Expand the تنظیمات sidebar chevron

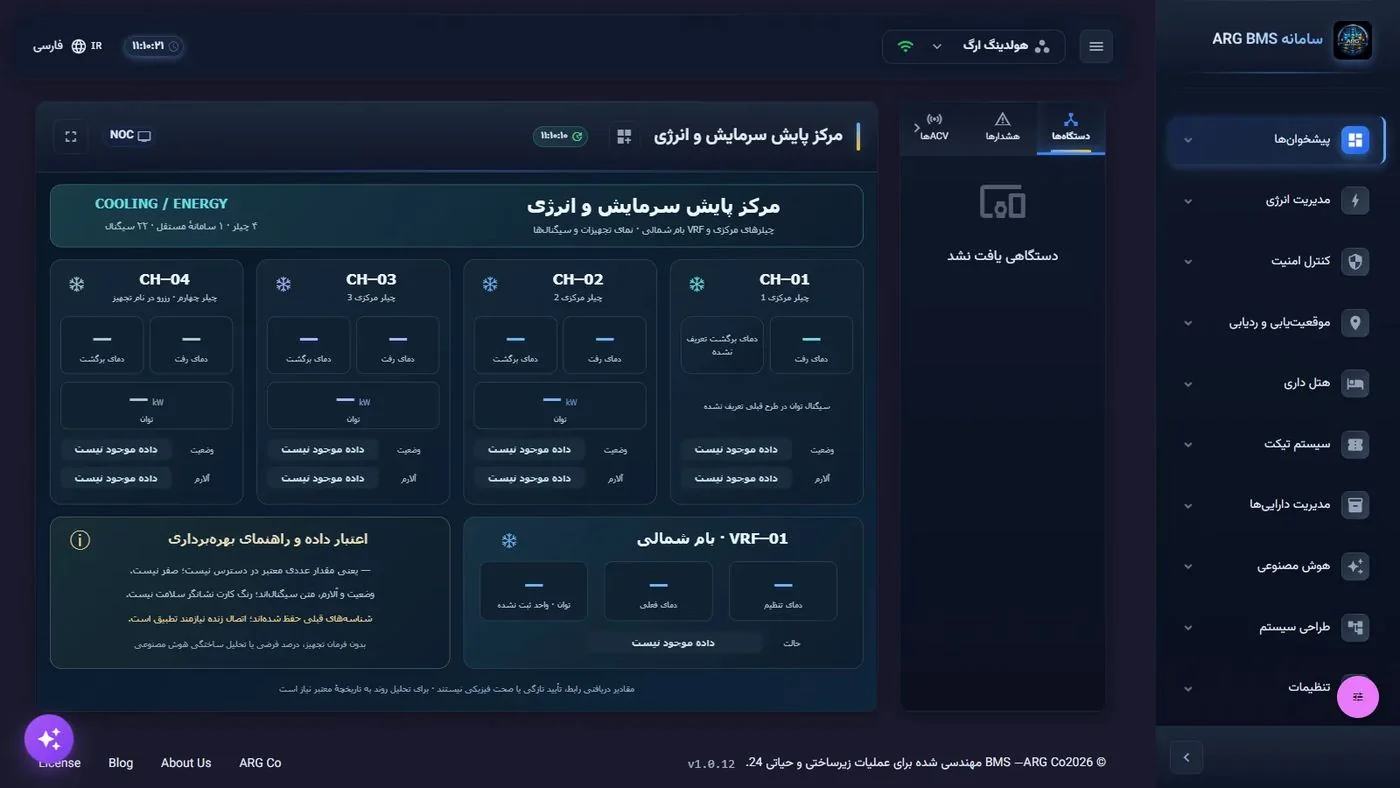(x=1188, y=689)
